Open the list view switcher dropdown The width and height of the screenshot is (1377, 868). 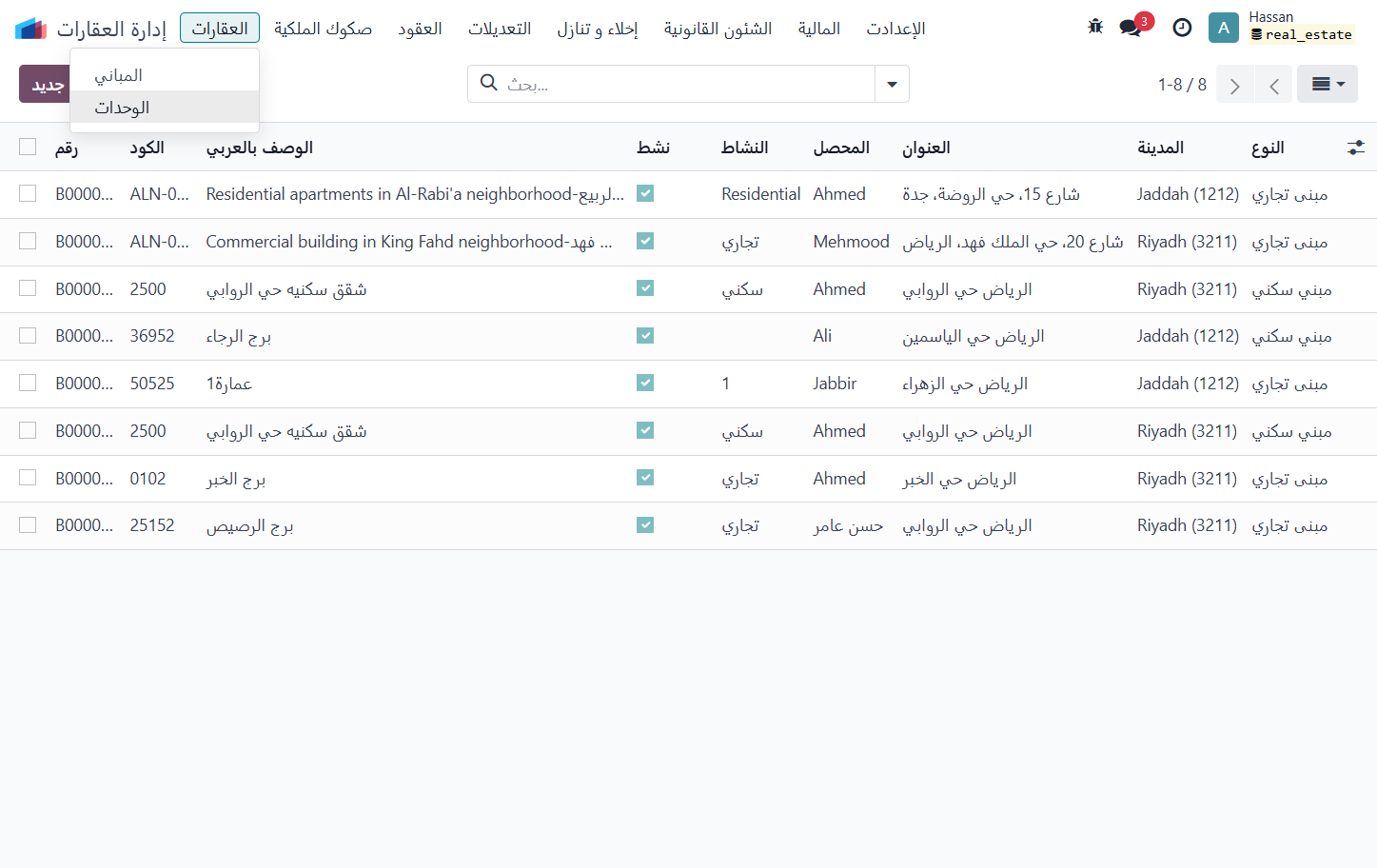click(x=1328, y=85)
